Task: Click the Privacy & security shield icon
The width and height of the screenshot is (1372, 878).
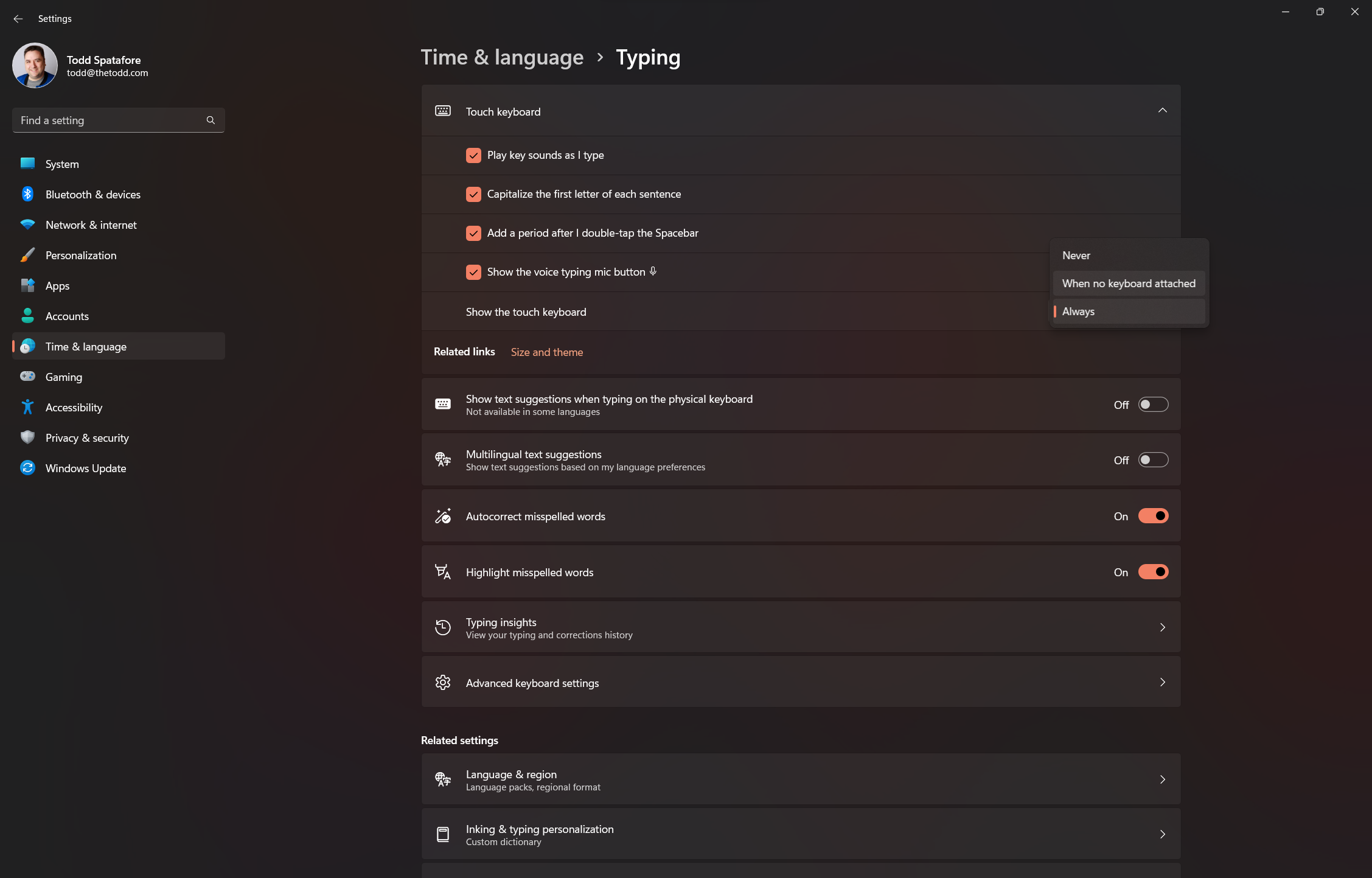Action: click(27, 437)
